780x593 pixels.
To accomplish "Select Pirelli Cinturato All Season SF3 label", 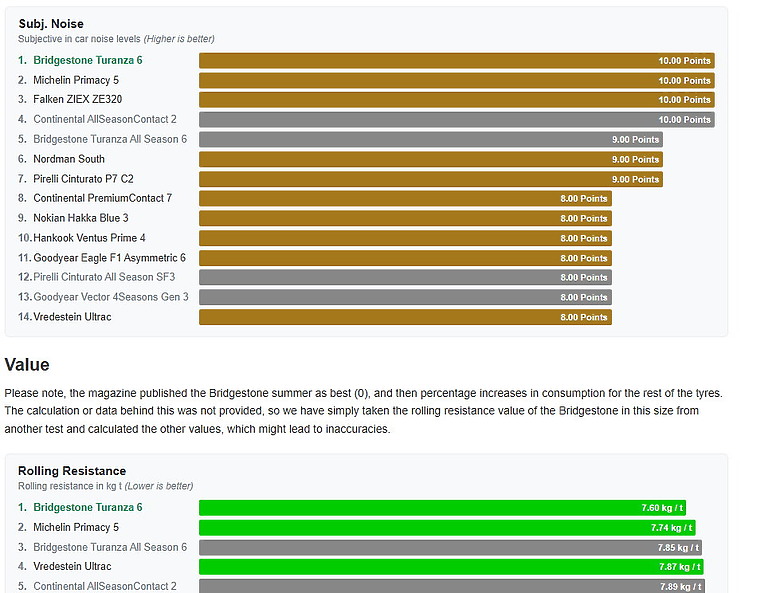I will [x=104, y=277].
